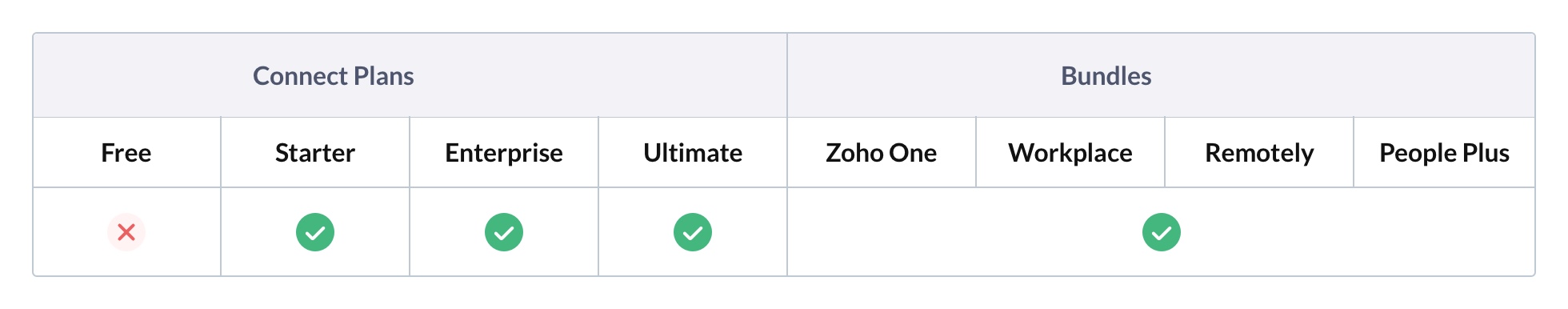Select the Ultimate column heading

click(693, 153)
